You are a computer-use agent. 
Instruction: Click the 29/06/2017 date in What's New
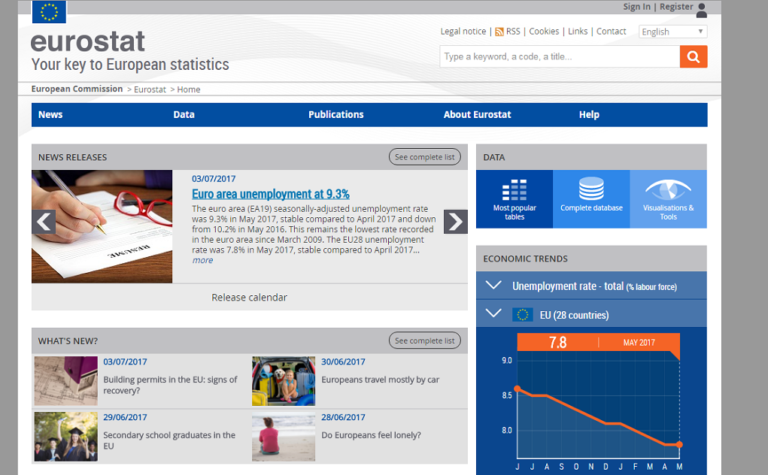pos(125,417)
